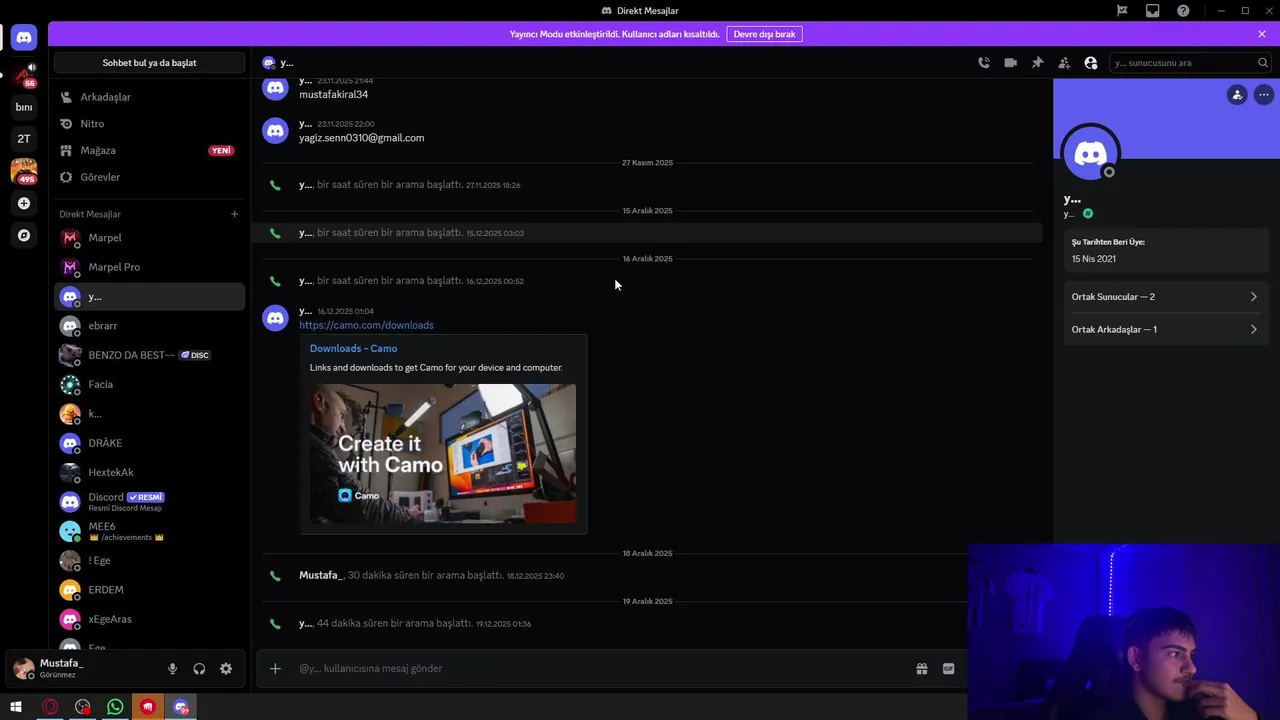Viewport: 1280px width, 720px height.
Task: Open the inbox icon in the title bar
Action: [1153, 11]
